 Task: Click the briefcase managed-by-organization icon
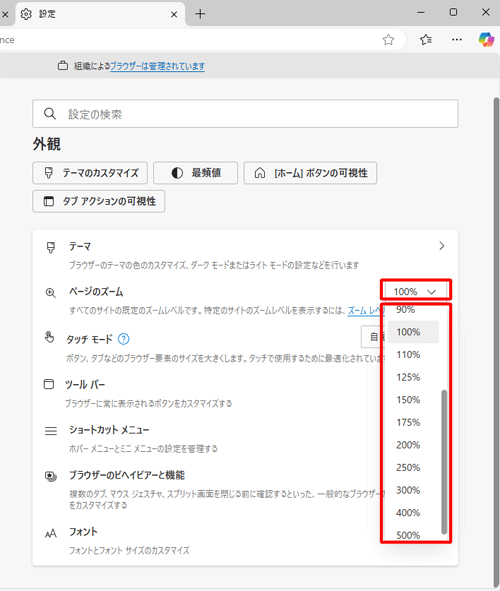point(63,66)
